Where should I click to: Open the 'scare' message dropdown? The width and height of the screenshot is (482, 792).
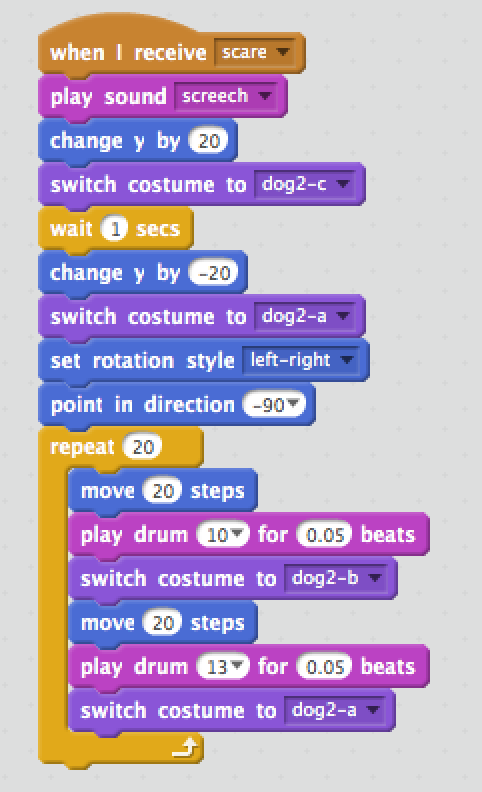point(255,52)
